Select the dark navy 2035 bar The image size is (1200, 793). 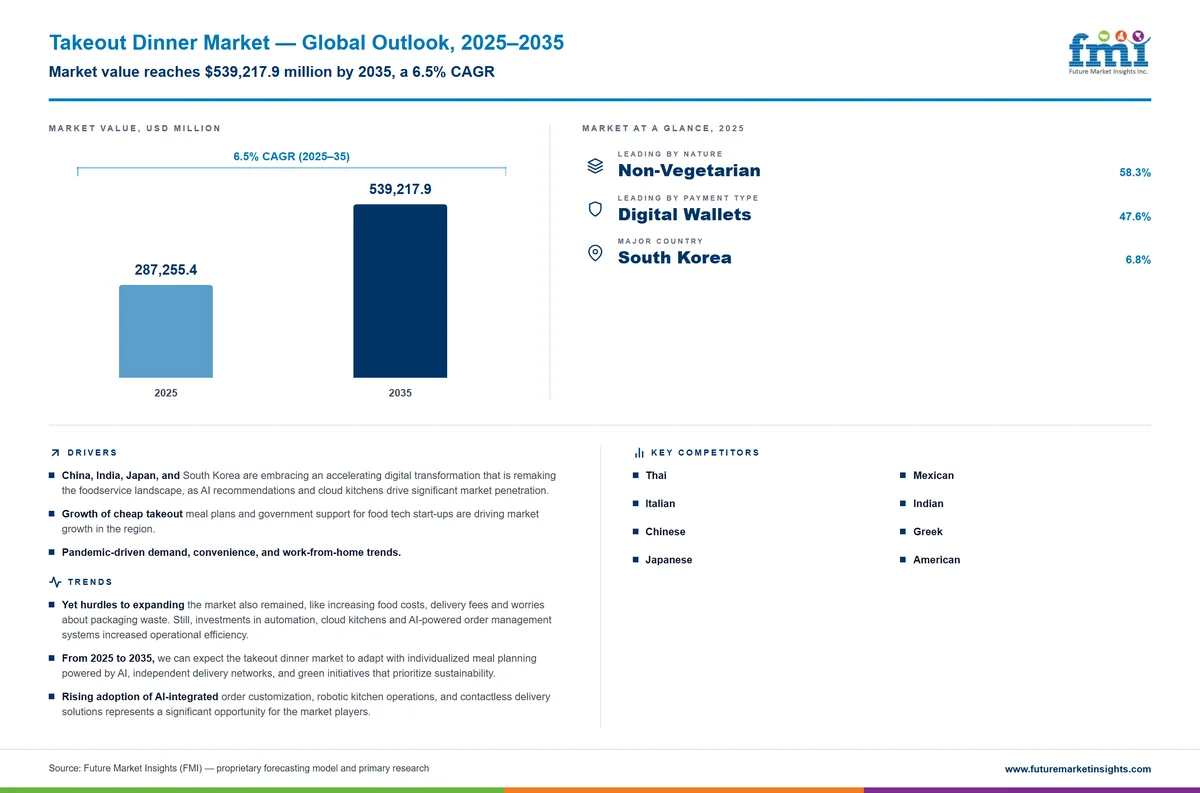400,291
